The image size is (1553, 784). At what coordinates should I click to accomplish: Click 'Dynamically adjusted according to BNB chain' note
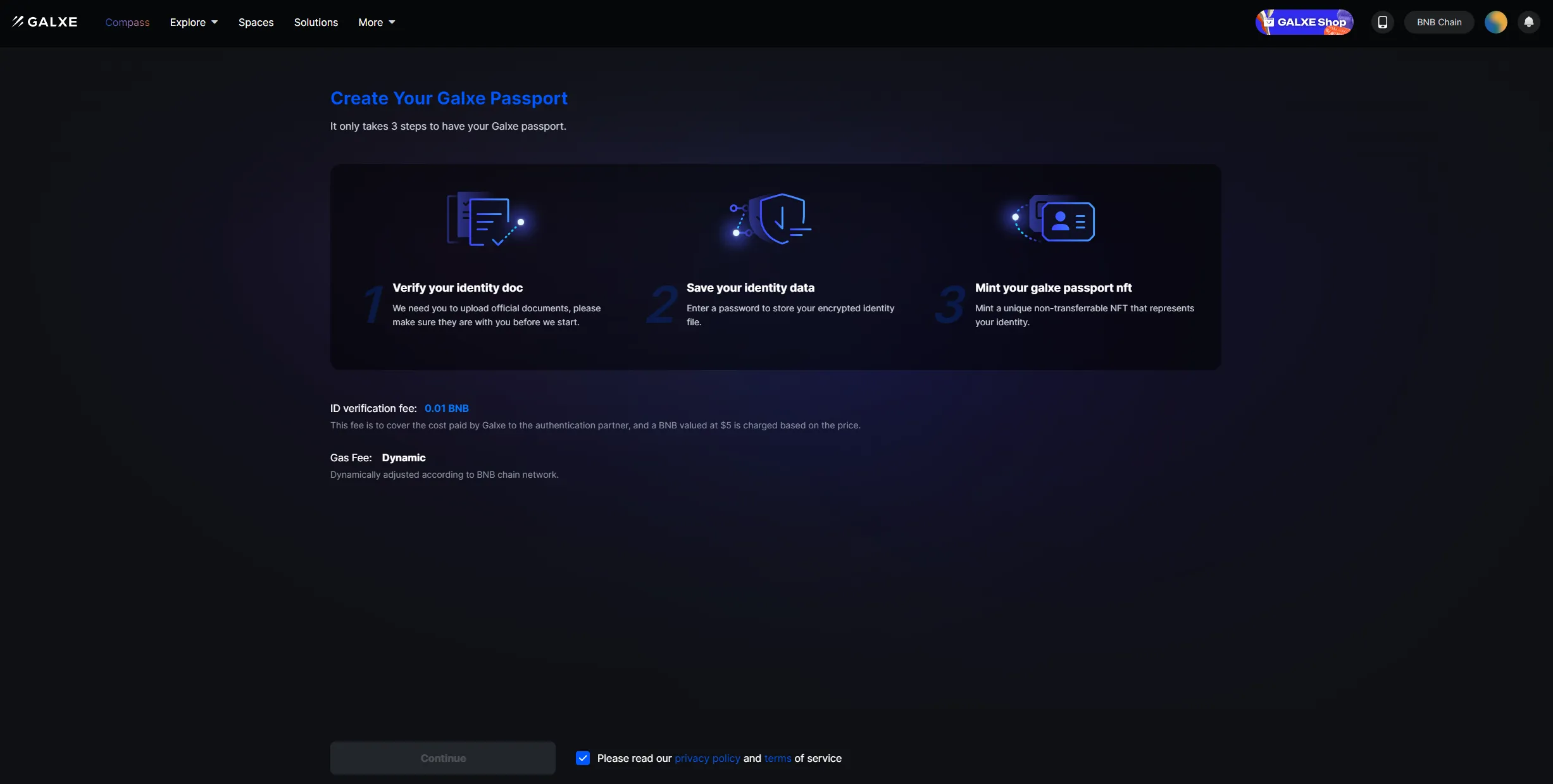pos(444,475)
